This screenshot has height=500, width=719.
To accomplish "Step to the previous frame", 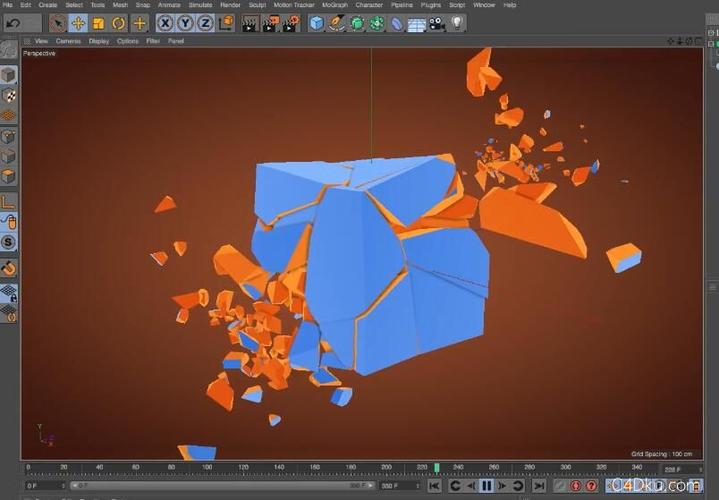I will (x=471, y=485).
